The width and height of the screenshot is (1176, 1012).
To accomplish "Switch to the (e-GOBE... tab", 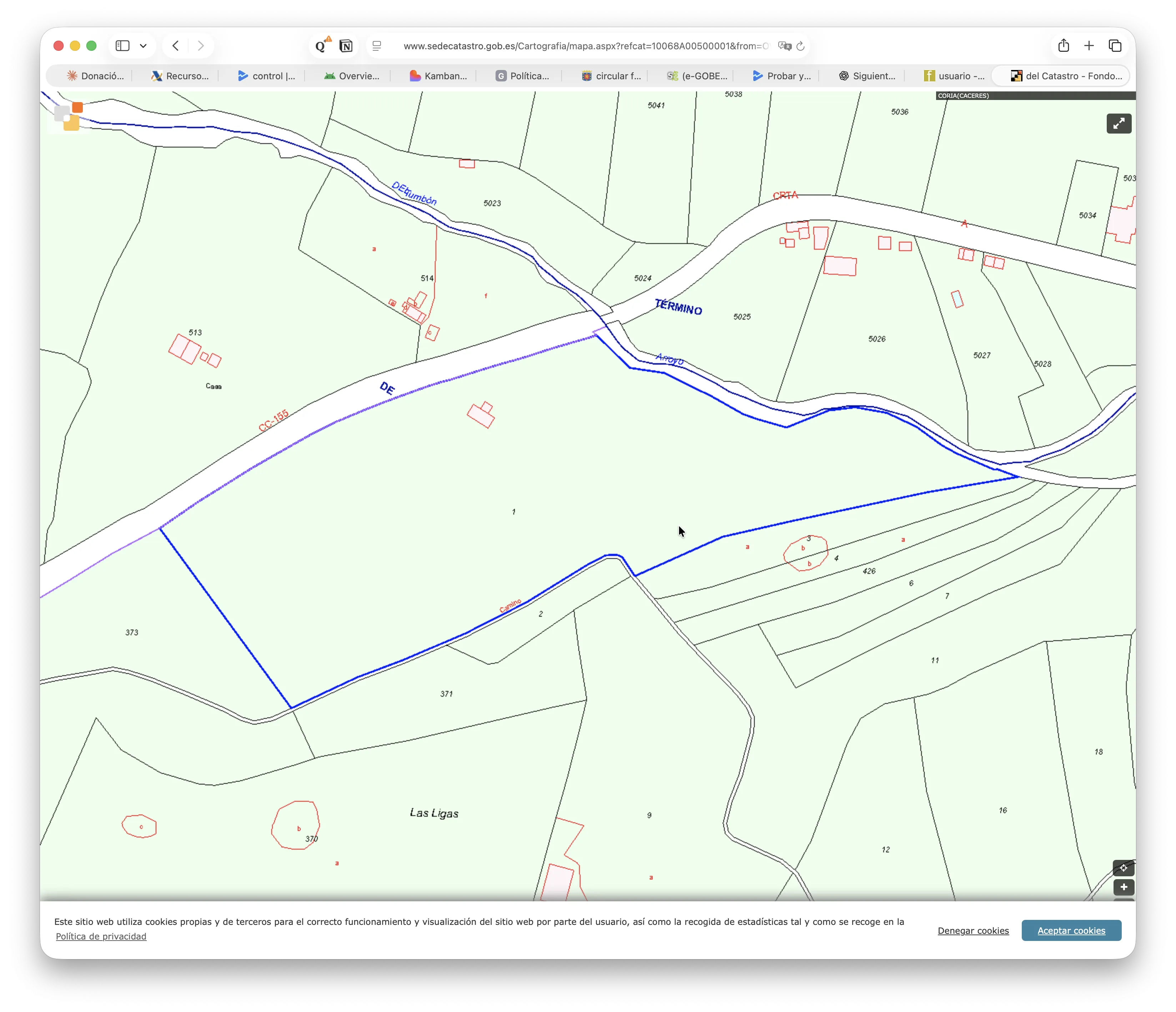I will tap(697, 76).
